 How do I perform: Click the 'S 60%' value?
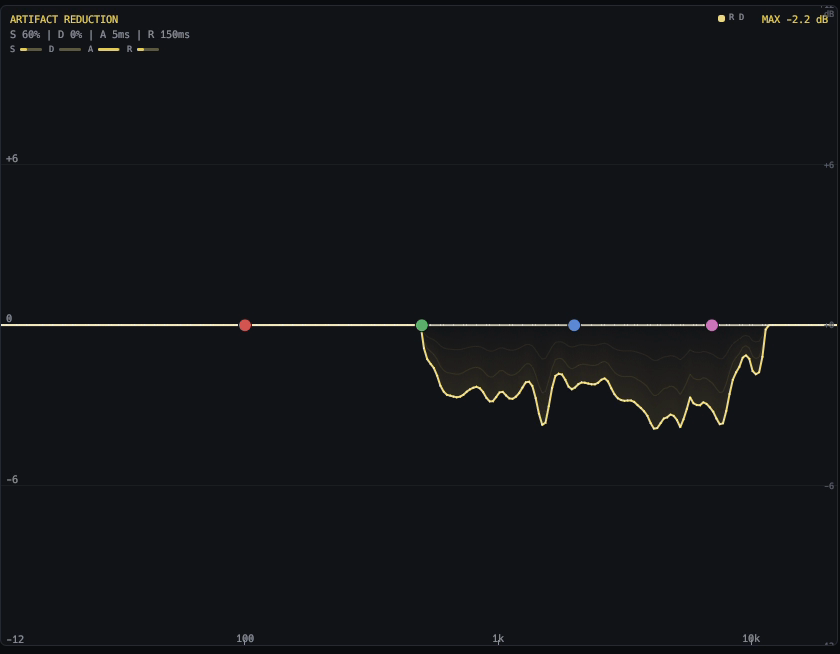coord(25,34)
